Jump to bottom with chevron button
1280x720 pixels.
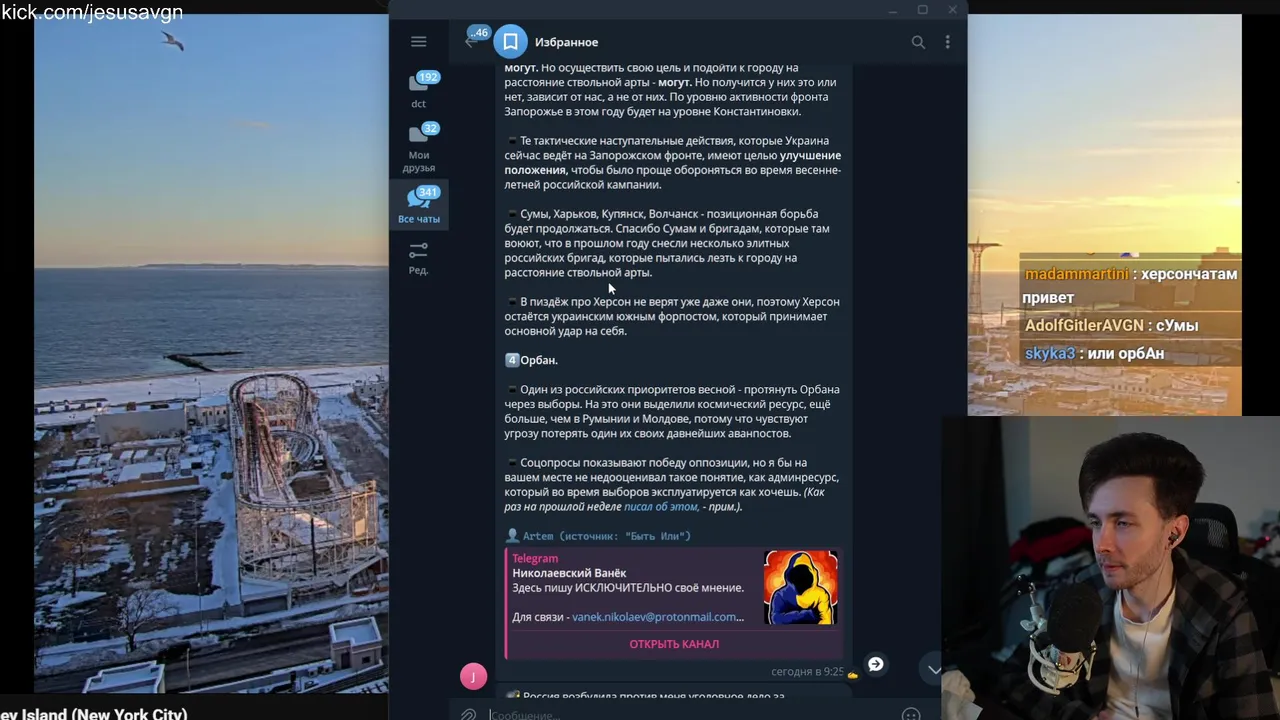(x=934, y=670)
